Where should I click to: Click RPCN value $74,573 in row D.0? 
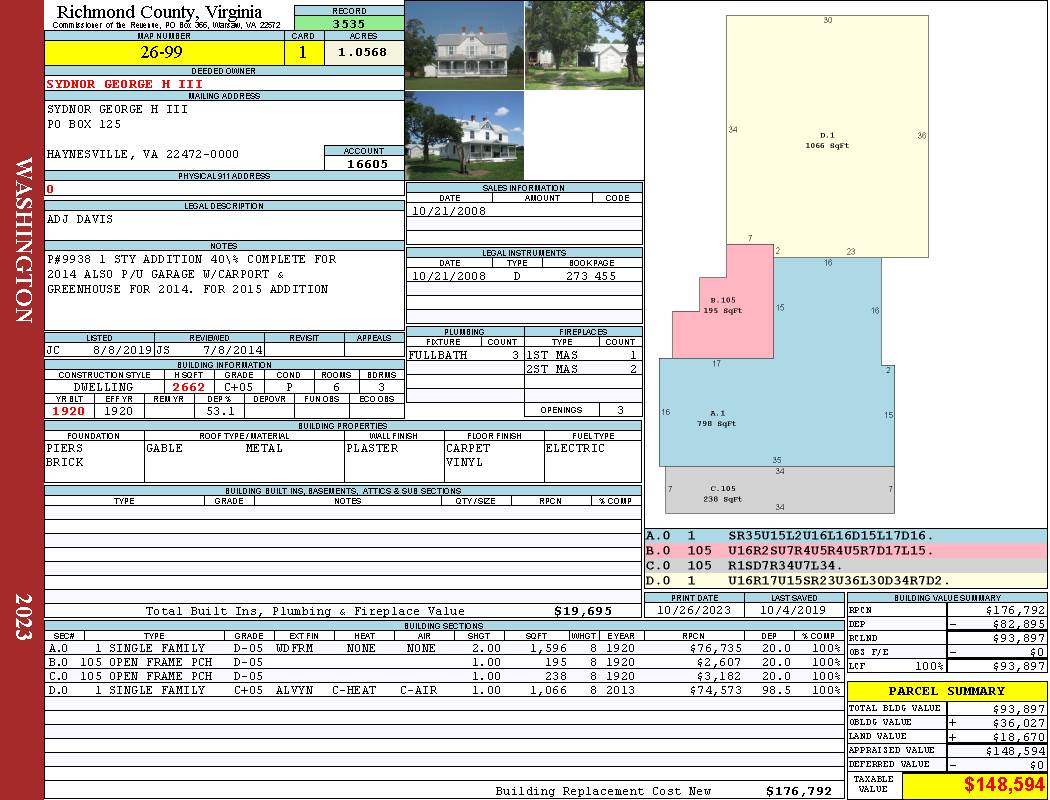(715, 690)
